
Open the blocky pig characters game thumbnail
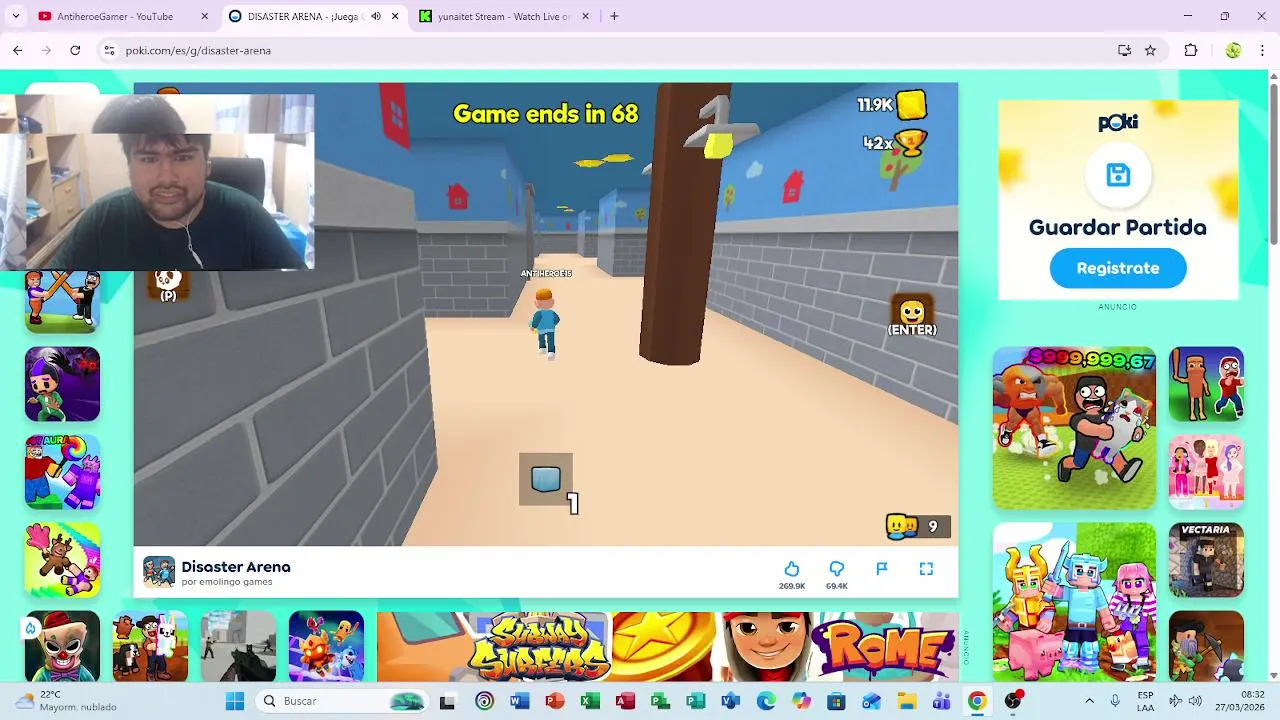[x=1074, y=602]
